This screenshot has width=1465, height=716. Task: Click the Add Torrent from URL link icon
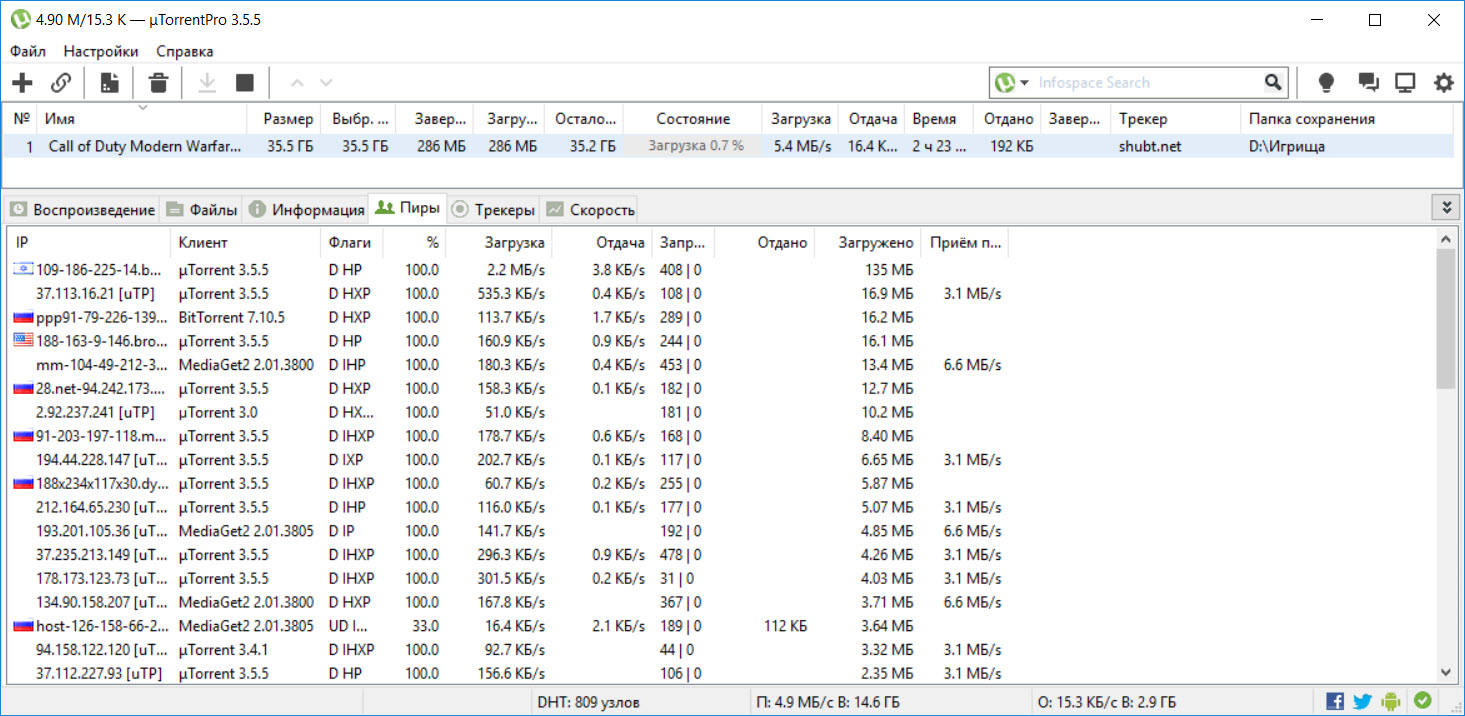(61, 83)
